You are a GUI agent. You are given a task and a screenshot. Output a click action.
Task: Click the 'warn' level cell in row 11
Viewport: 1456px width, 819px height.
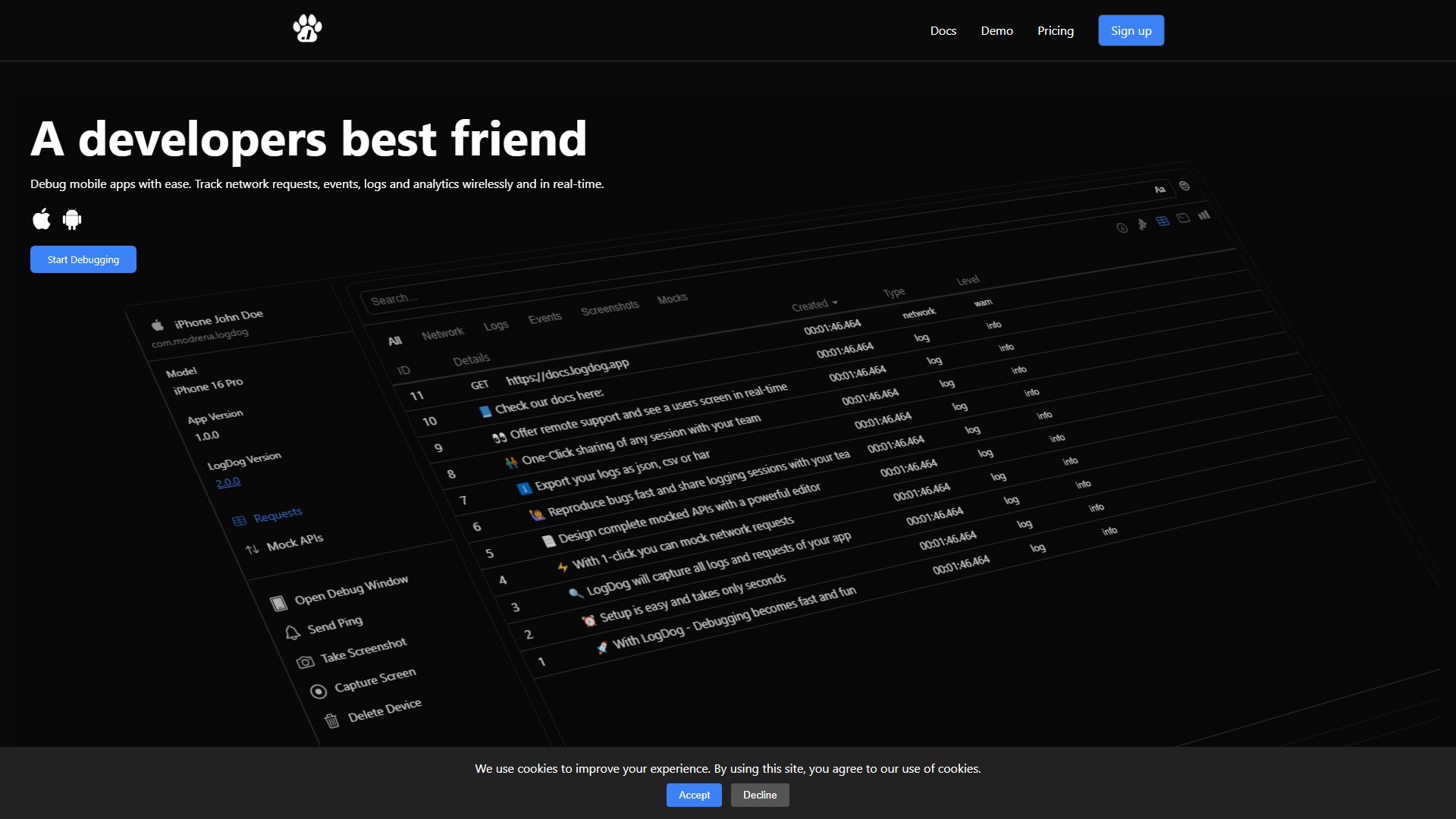(x=983, y=303)
